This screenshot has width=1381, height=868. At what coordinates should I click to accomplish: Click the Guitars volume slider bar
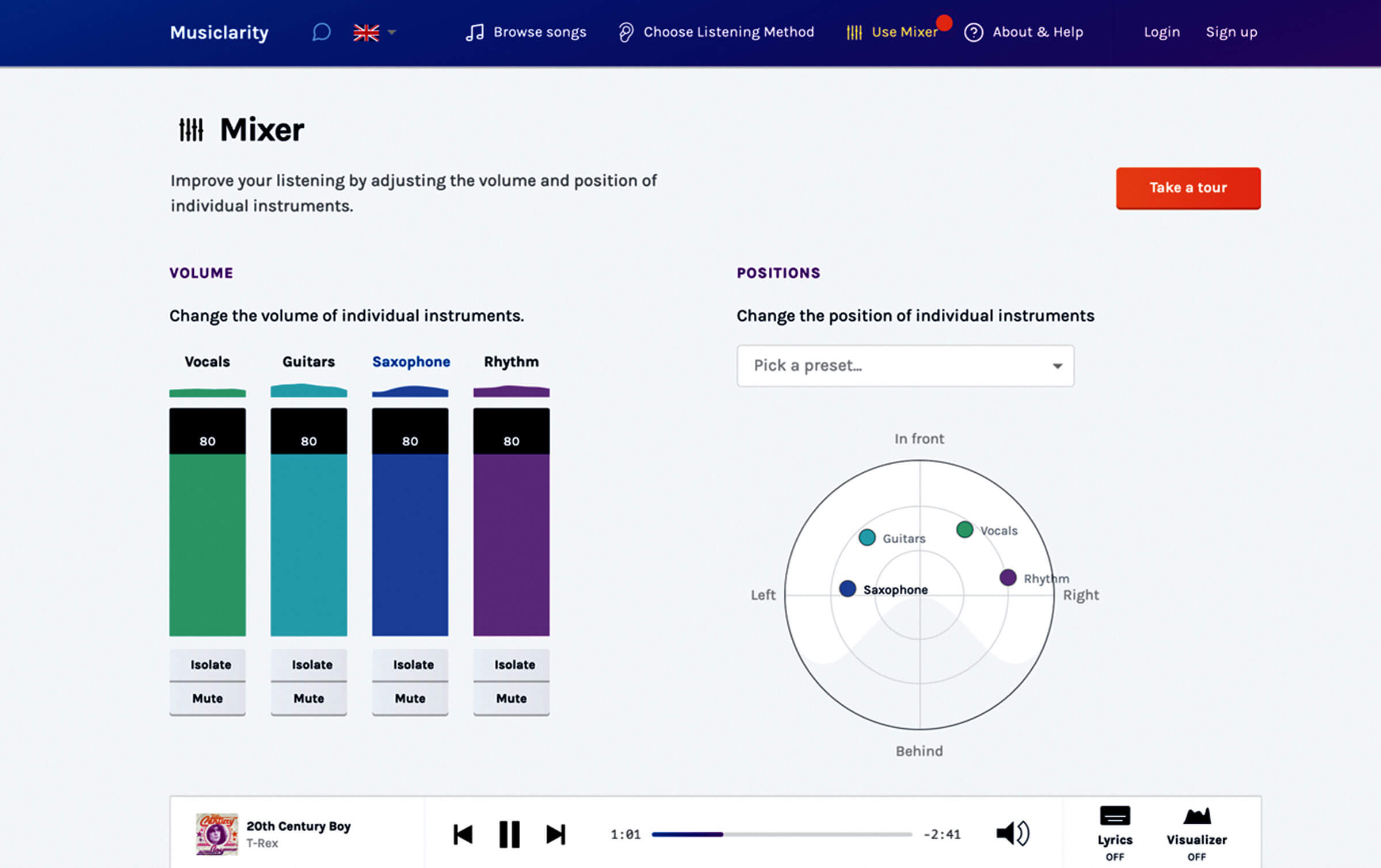click(x=309, y=544)
